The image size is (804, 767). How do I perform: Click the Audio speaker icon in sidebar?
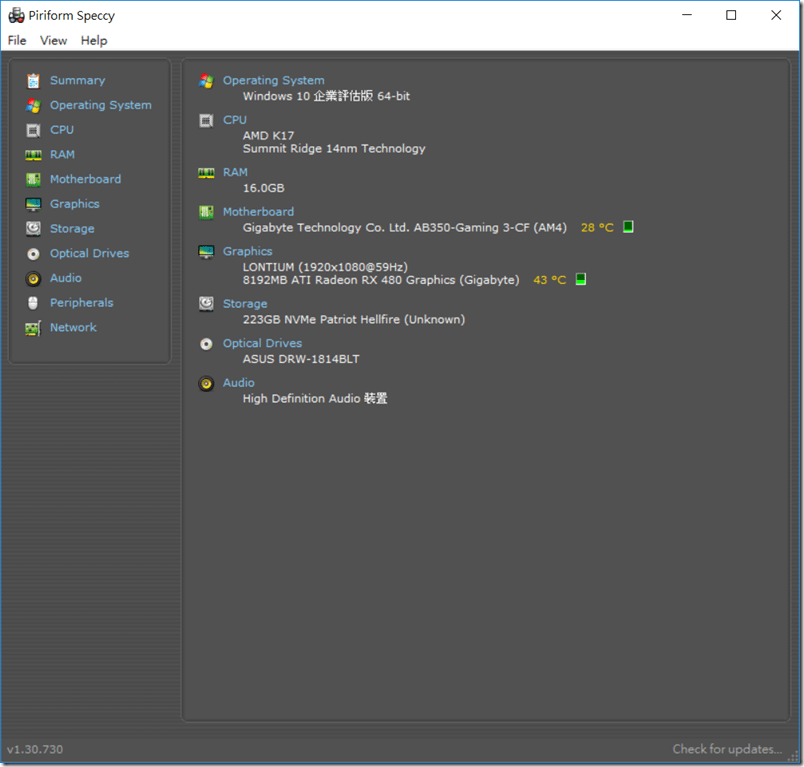point(33,278)
